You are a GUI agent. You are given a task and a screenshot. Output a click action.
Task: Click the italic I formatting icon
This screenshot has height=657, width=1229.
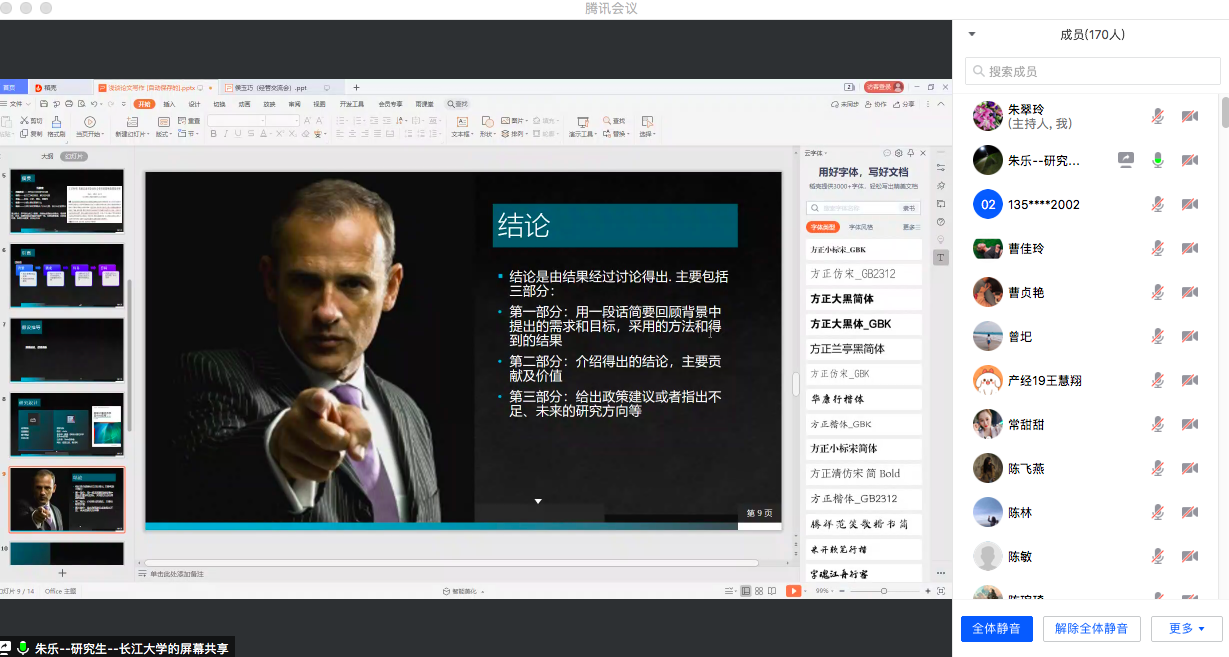pos(227,134)
